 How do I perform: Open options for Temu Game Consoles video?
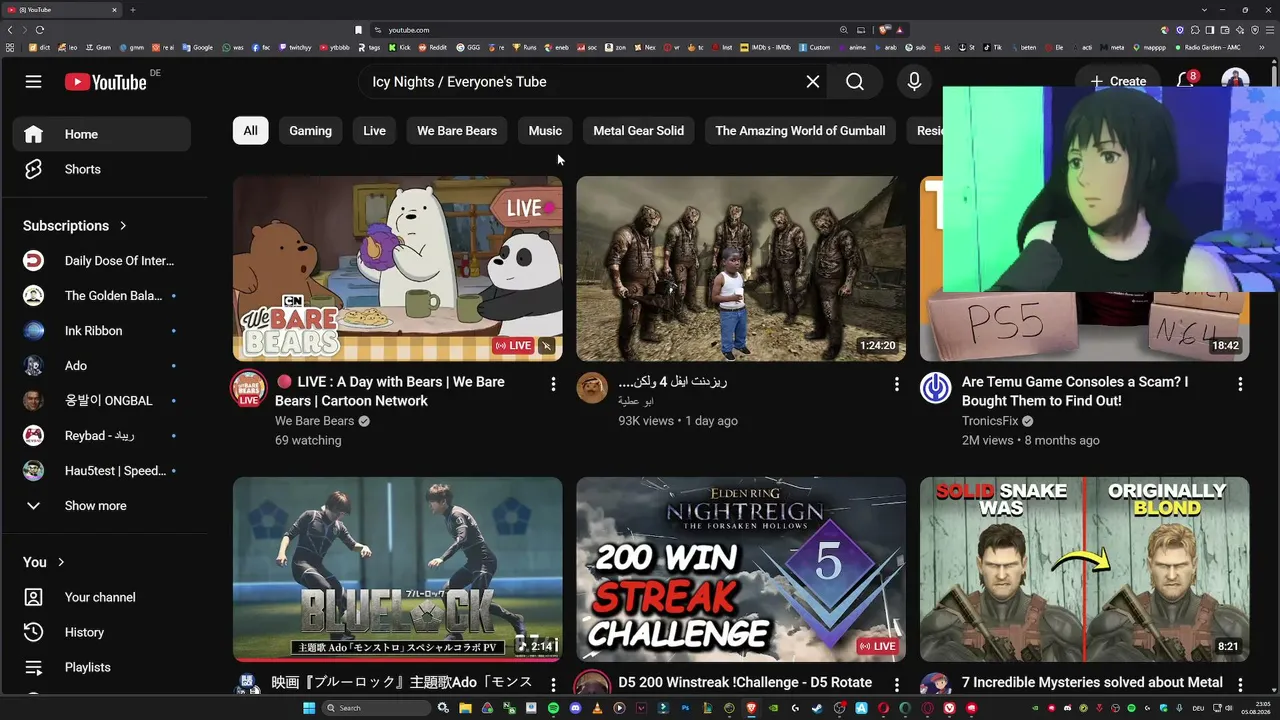pyautogui.click(x=1240, y=384)
